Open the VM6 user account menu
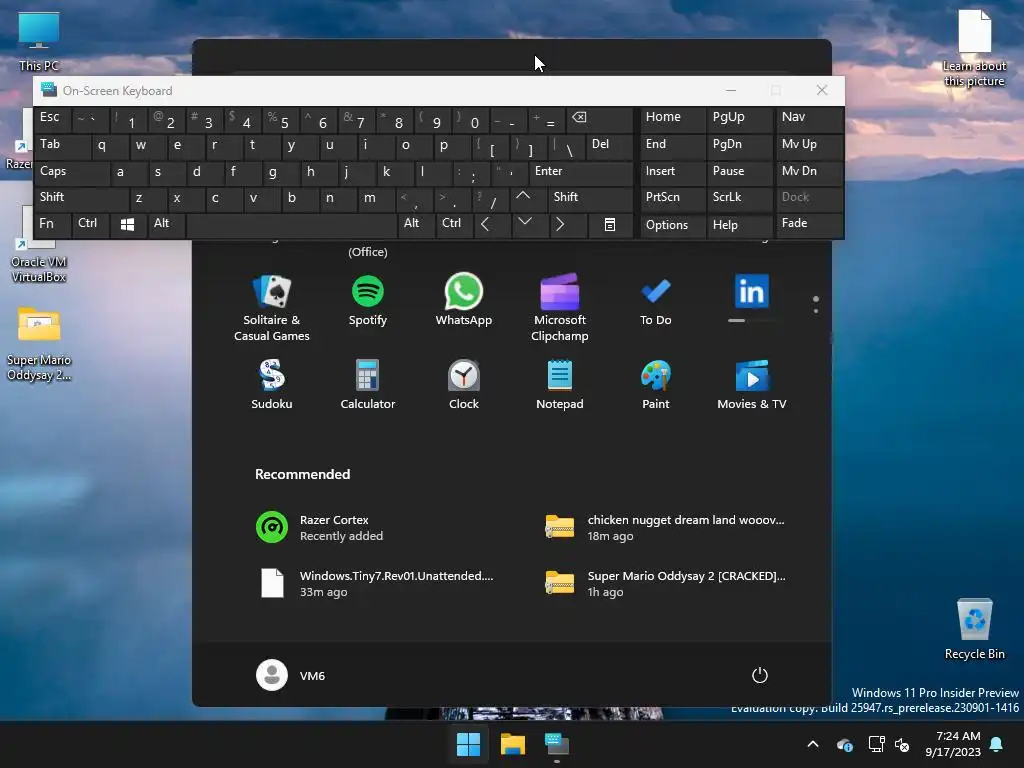The height and width of the screenshot is (768, 1024). (x=291, y=675)
